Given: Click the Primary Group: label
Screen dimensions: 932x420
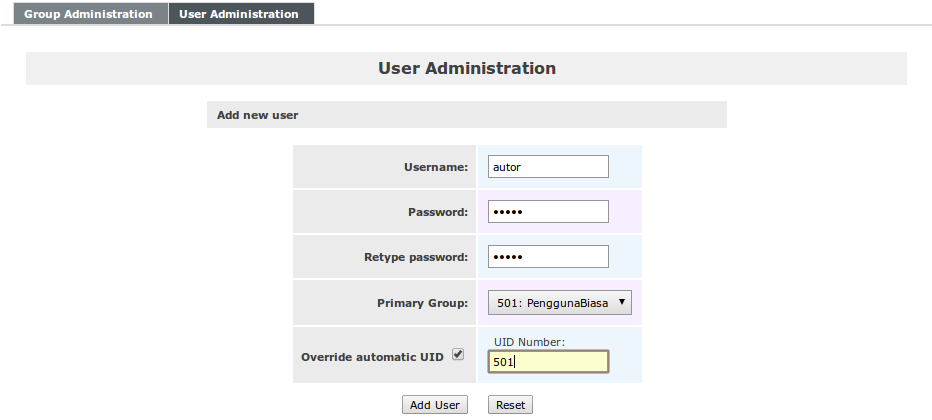Looking at the screenshot, I should [x=422, y=303].
